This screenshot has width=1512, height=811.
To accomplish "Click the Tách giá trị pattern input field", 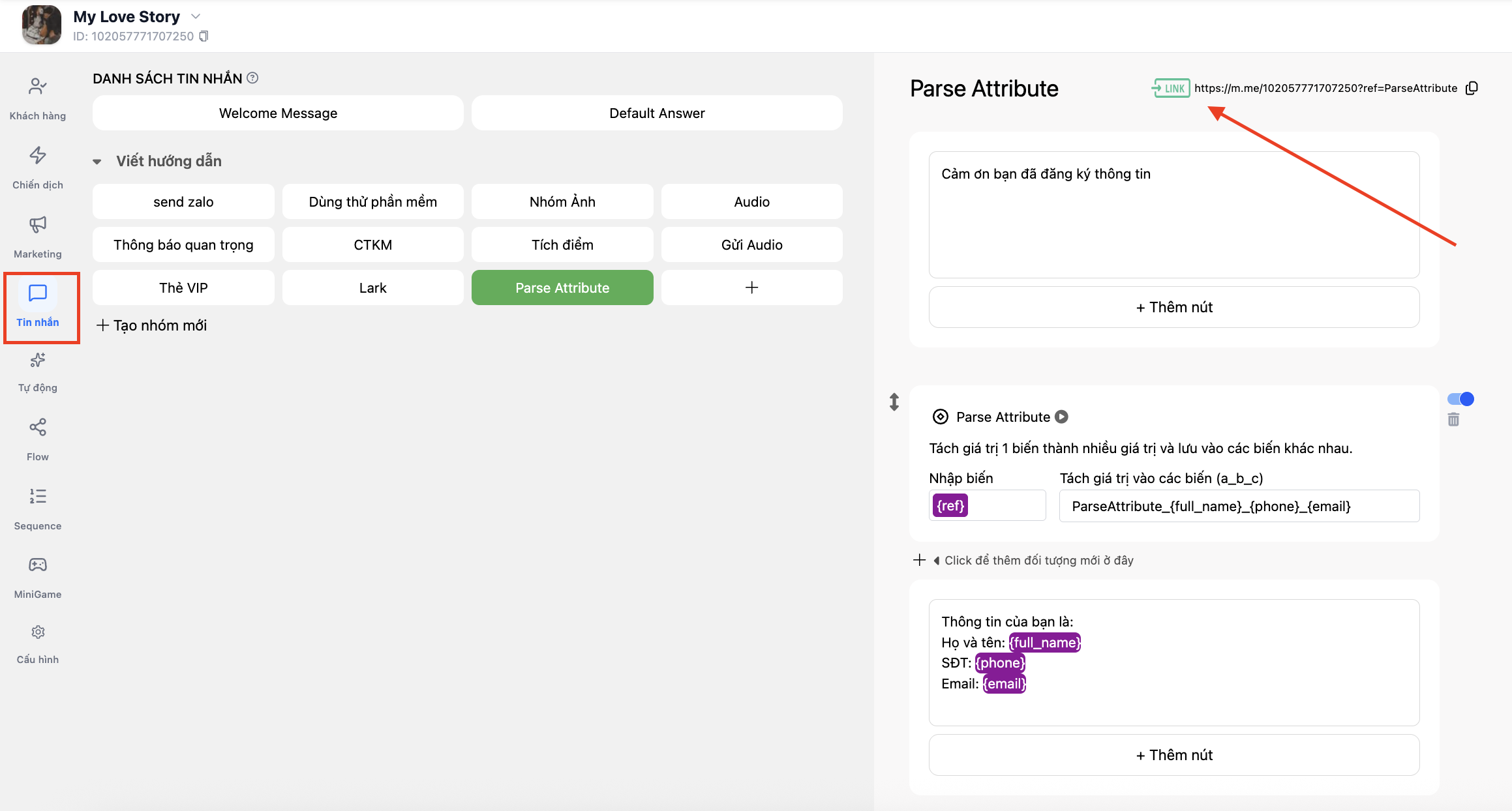I will [x=1239, y=506].
